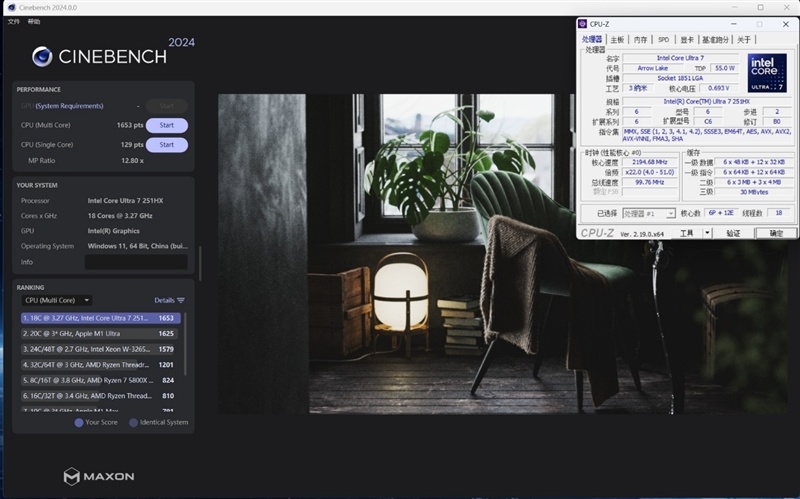Viewport: 800px width, 499px height.
Task: Click the Maxon logo
Action: [99, 477]
